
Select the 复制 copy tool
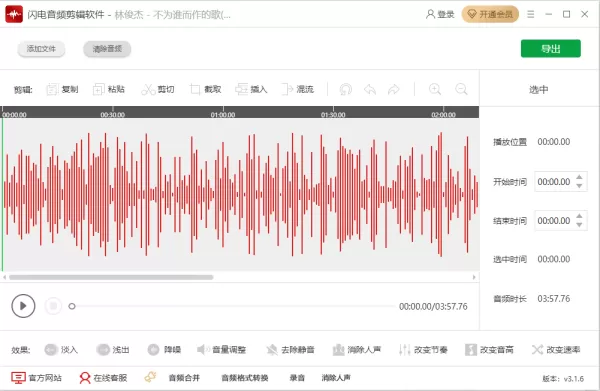[62, 89]
